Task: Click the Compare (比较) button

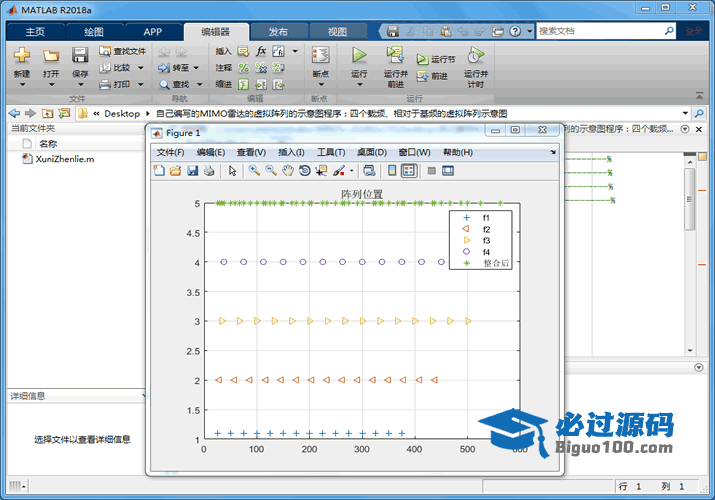Action: [x=116, y=67]
